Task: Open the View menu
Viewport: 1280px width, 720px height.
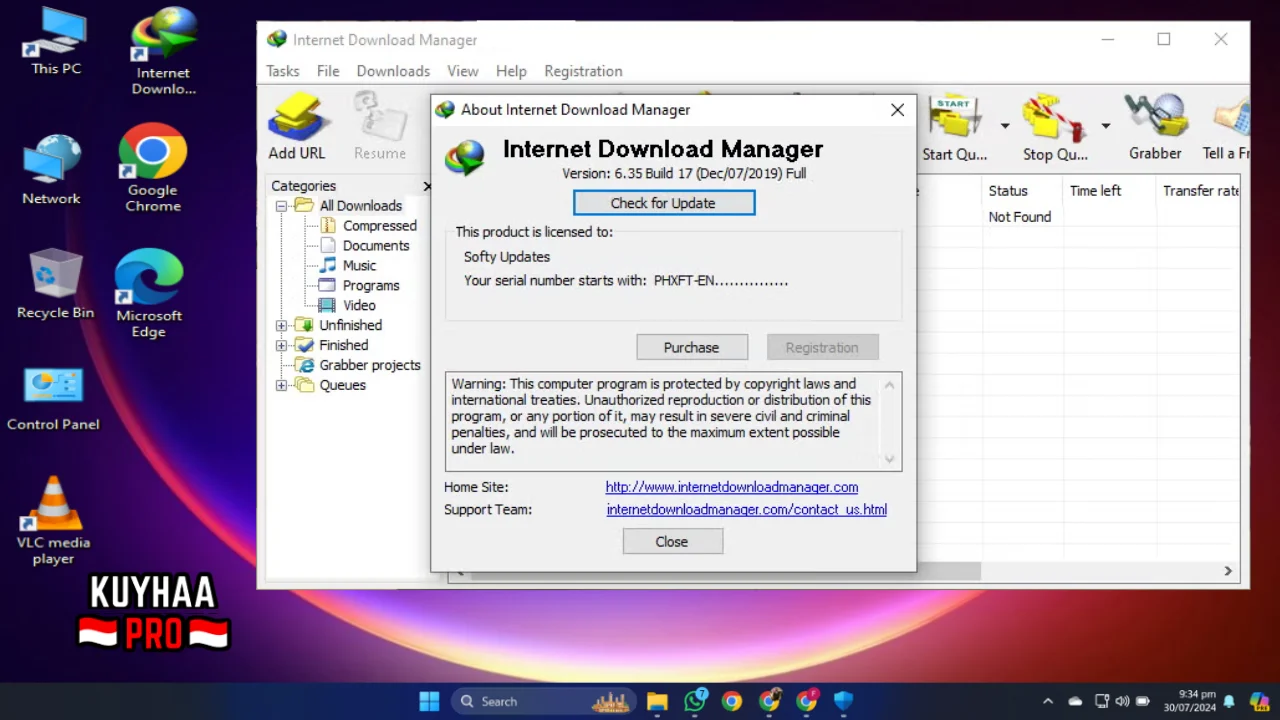Action: pyautogui.click(x=463, y=71)
